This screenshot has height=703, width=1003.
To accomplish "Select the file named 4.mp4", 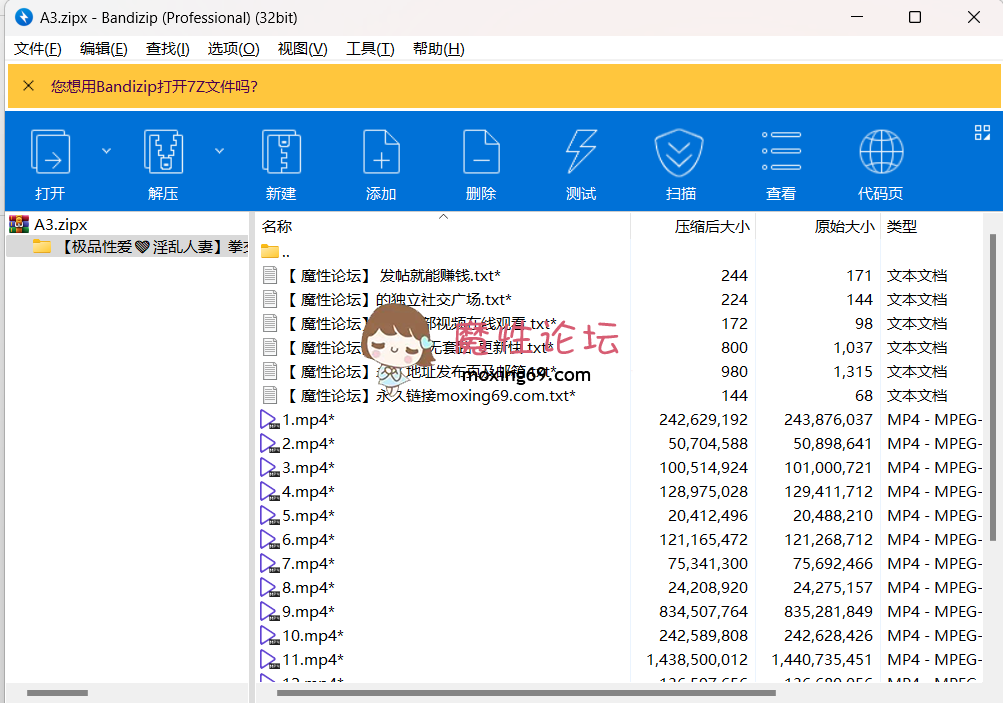I will point(308,491).
